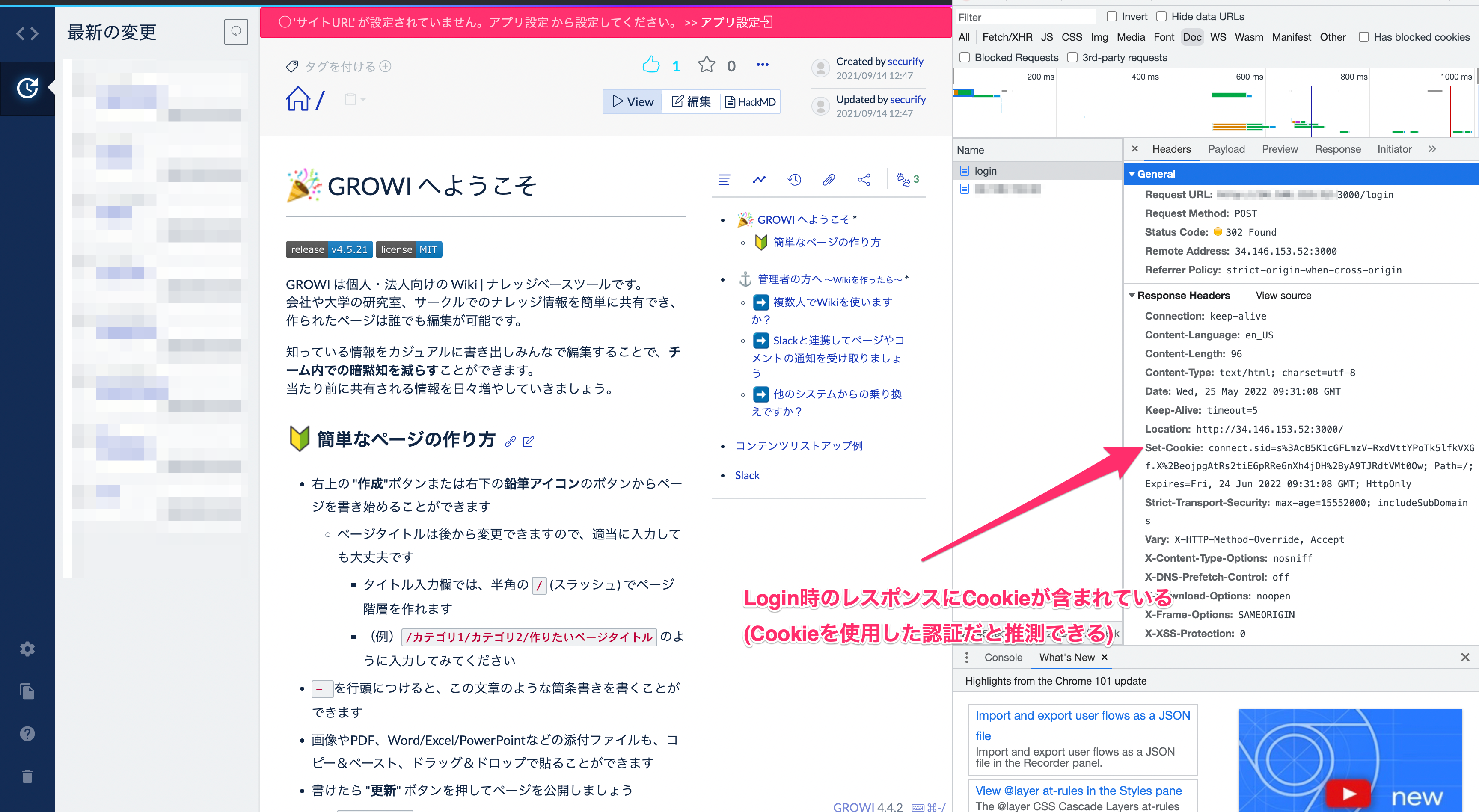Viewport: 1479px width, 812px height.
Task: Like the page with the thumbs-up icon
Action: 650,65
